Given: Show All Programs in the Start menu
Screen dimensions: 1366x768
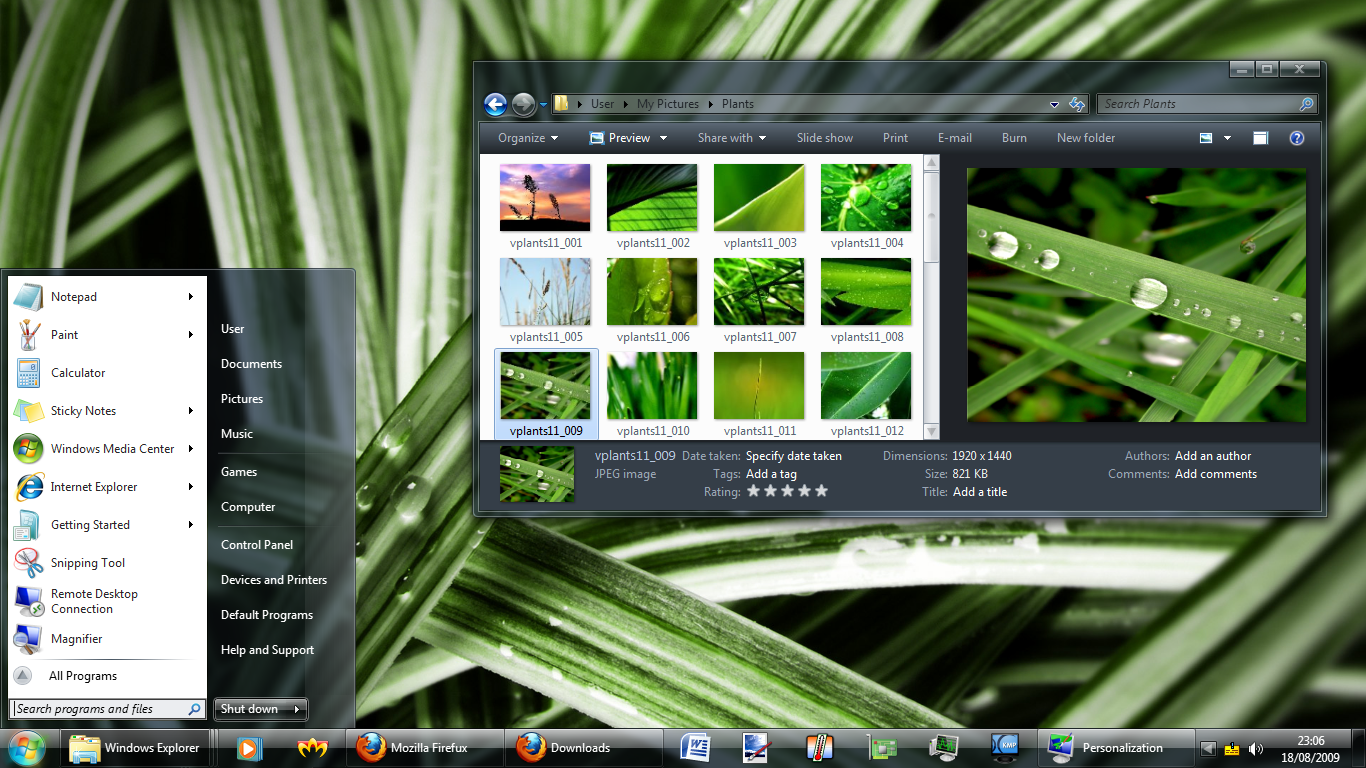Looking at the screenshot, I should coord(83,676).
